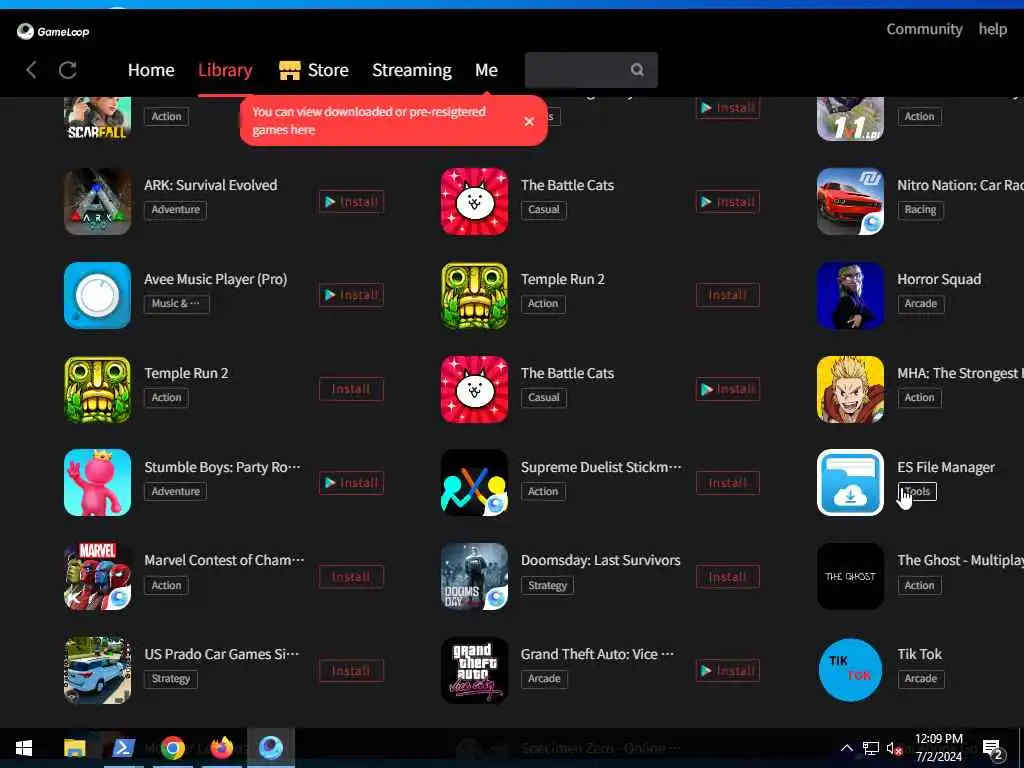
Task: Open the ES File Manager icon
Action: tap(850, 483)
